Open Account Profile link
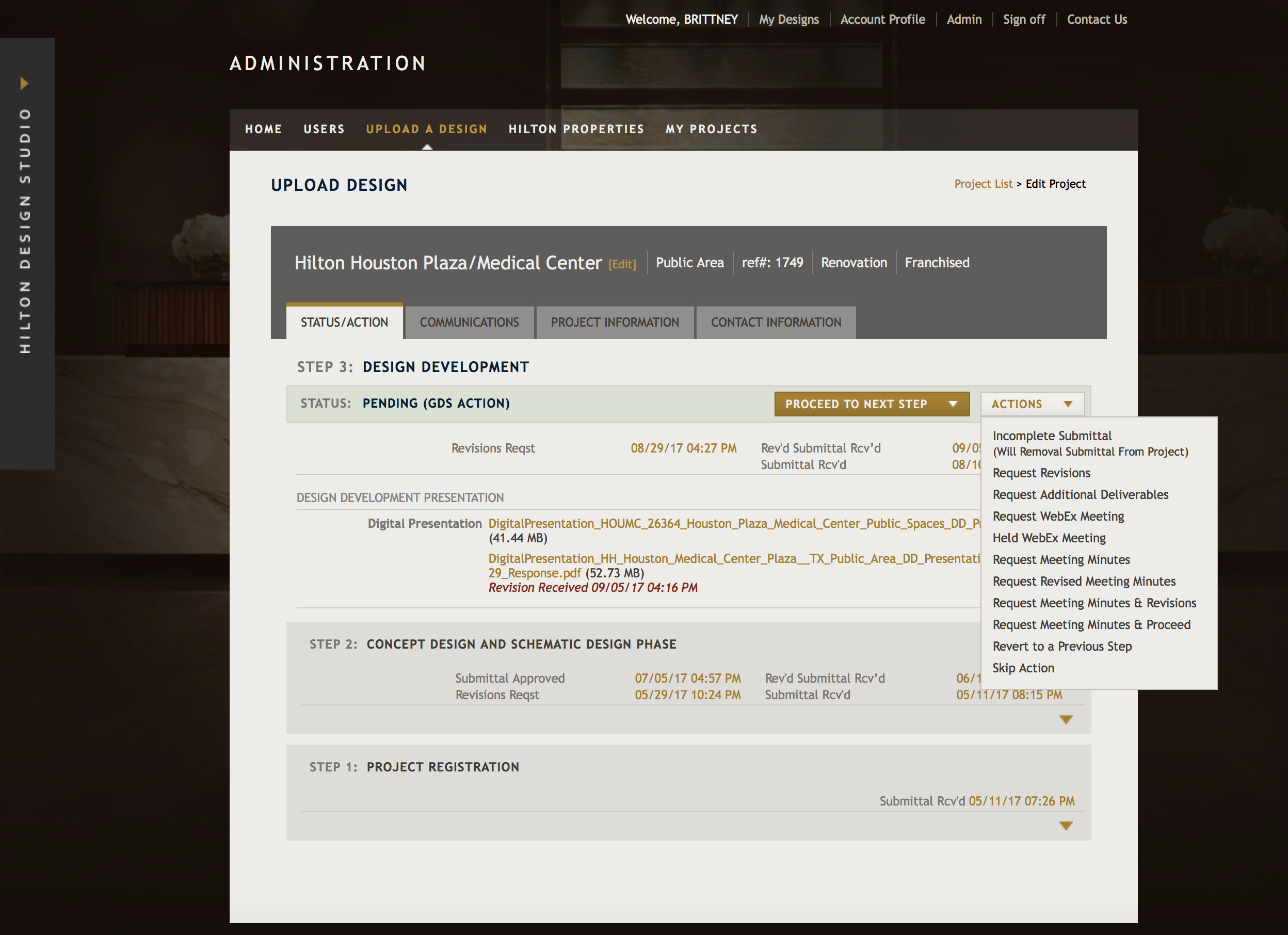Screen dimensions: 1288x935 [x=882, y=19]
